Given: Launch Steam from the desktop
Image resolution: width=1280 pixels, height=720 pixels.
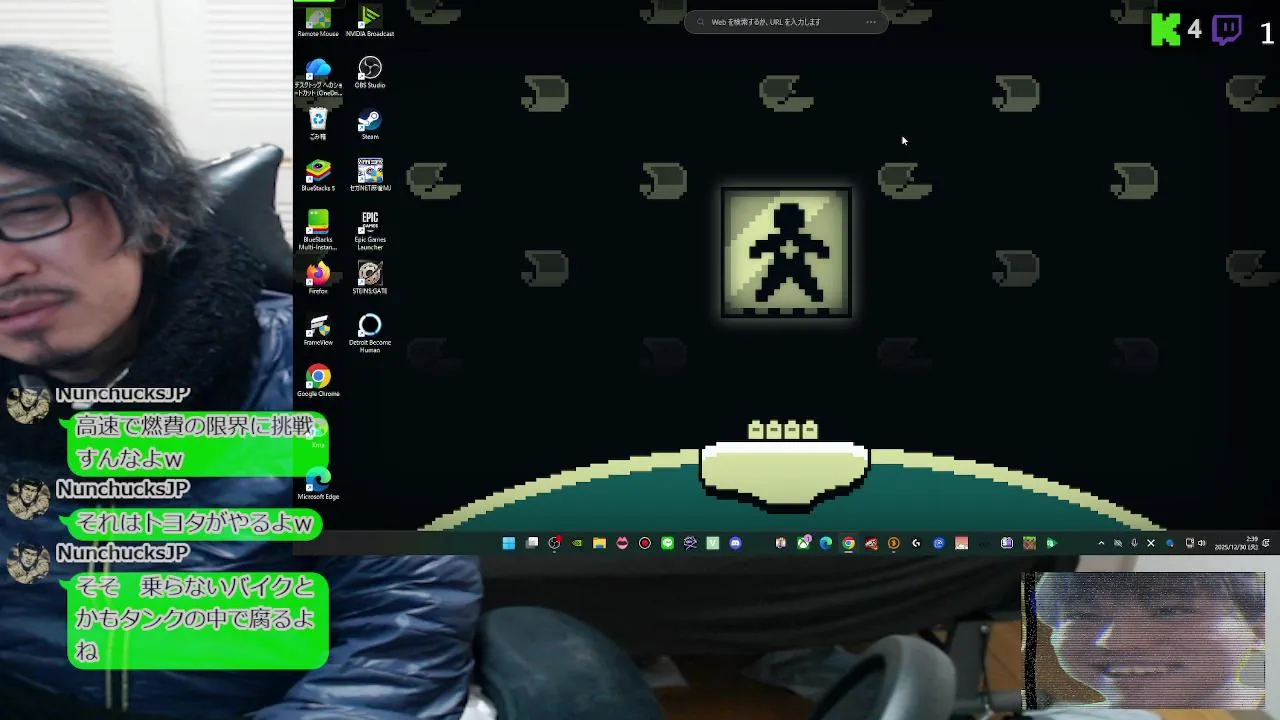Looking at the screenshot, I should 370,124.
